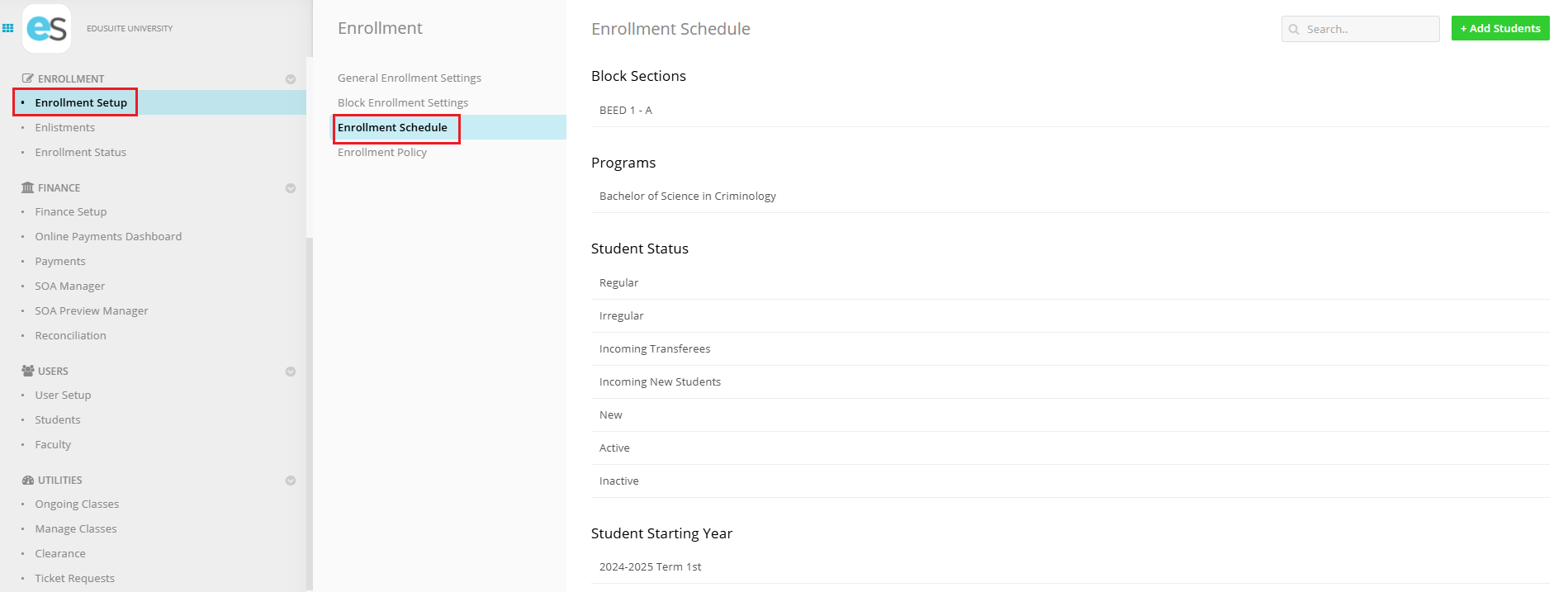1568x592 pixels.
Task: Open Online Payments Dashboard link
Action: click(x=108, y=237)
